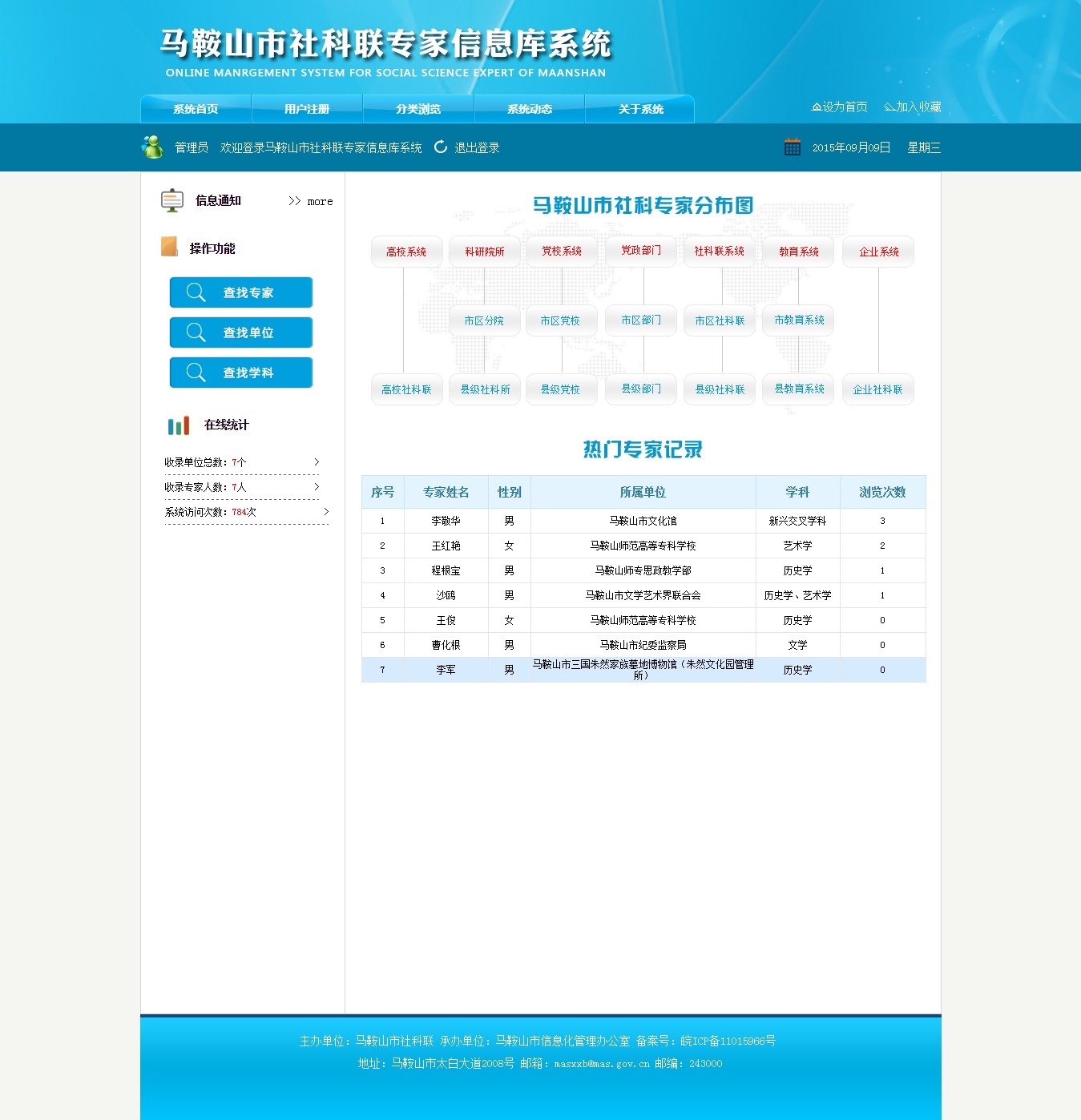Click expert name 王红艳

(x=446, y=546)
